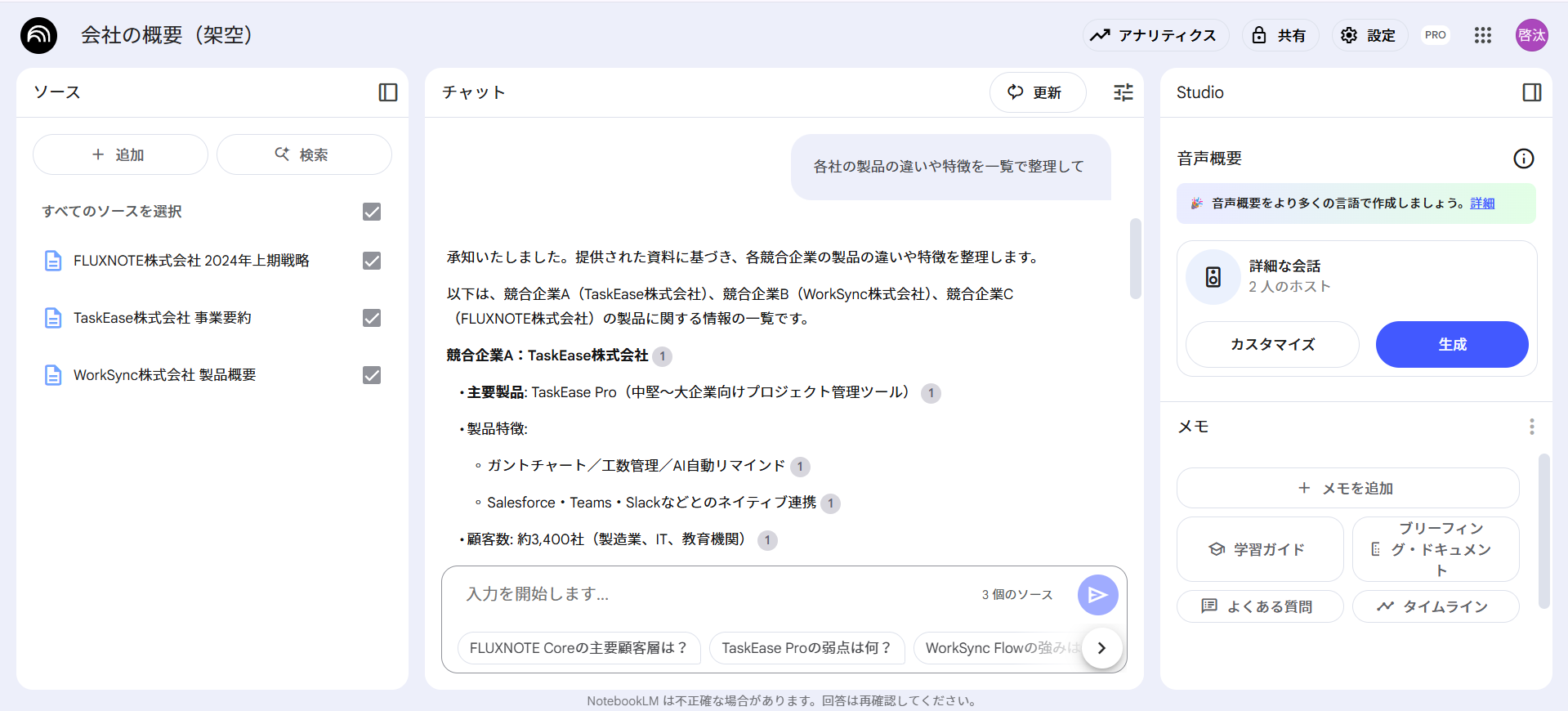The width and height of the screenshot is (1568, 711).
Task: Click 検索 to discover sources
Action: click(x=304, y=154)
